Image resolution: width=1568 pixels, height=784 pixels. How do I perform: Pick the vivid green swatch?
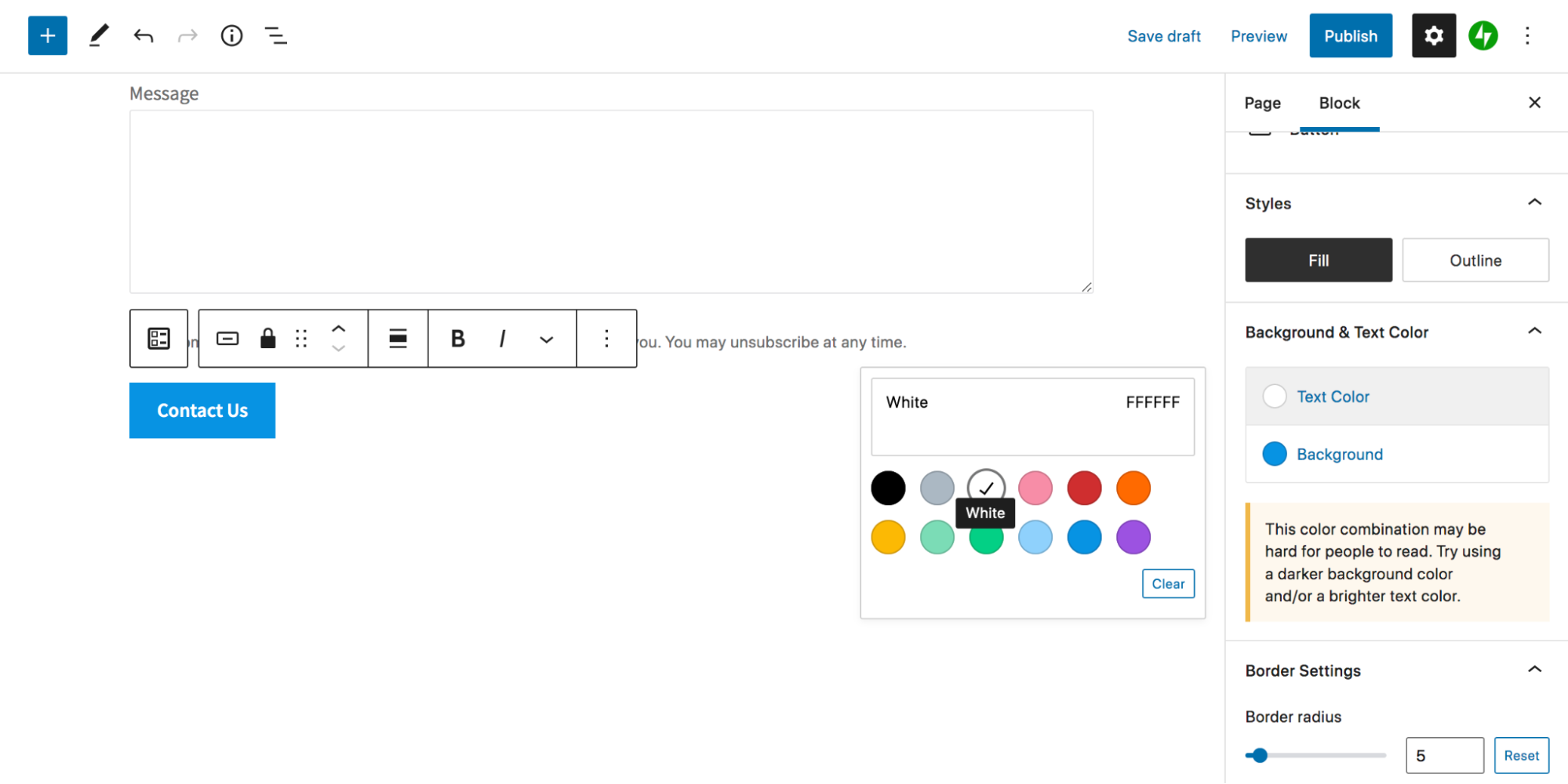[986, 543]
